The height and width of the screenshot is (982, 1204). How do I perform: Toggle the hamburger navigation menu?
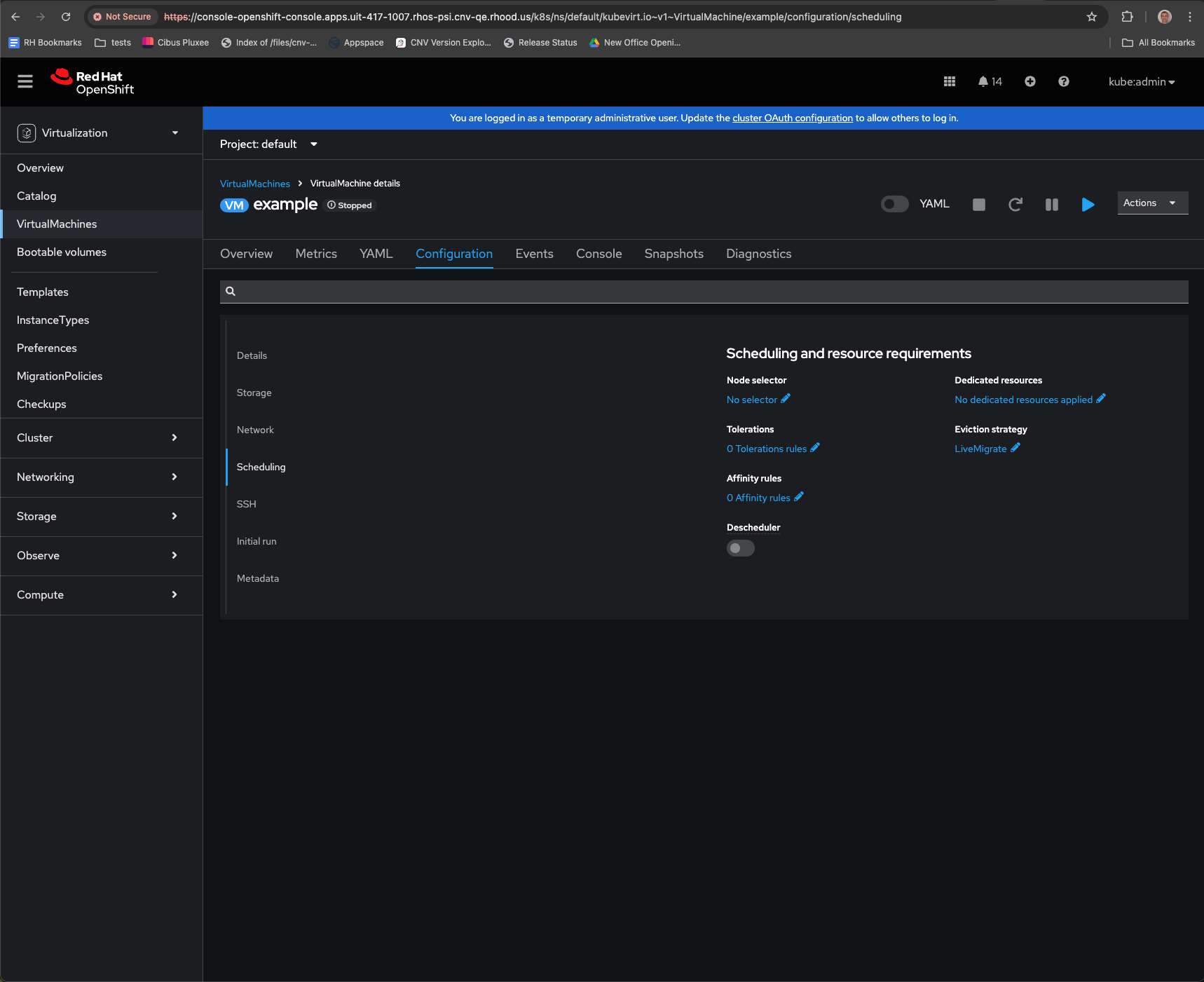click(25, 82)
